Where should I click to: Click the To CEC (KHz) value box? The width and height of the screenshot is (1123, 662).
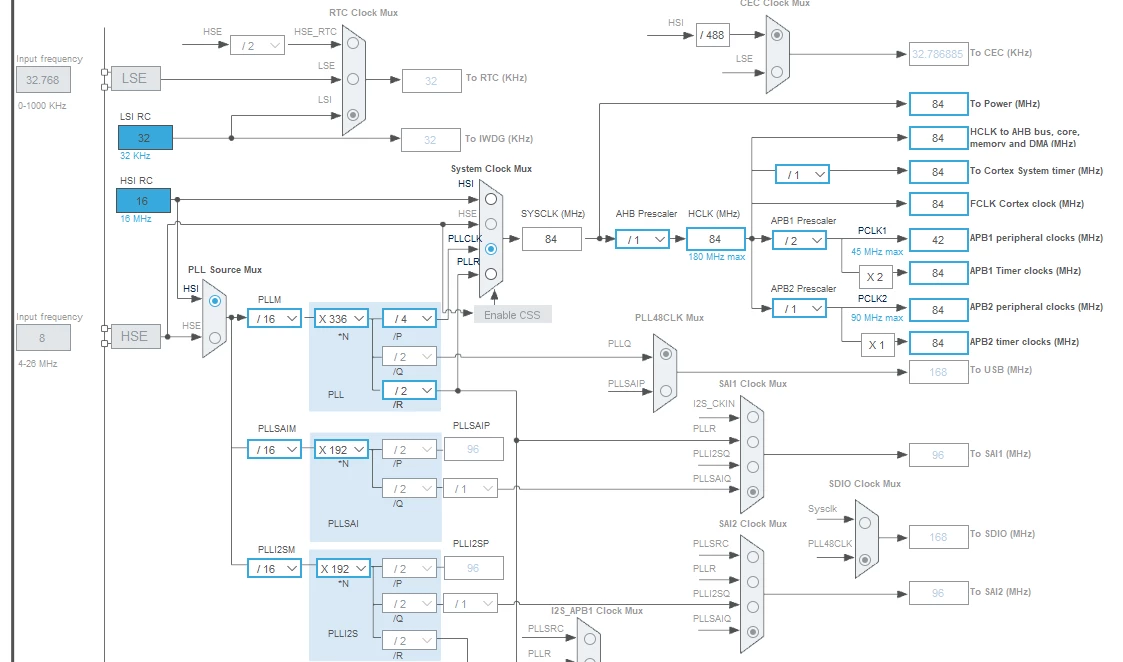[x=938, y=54]
